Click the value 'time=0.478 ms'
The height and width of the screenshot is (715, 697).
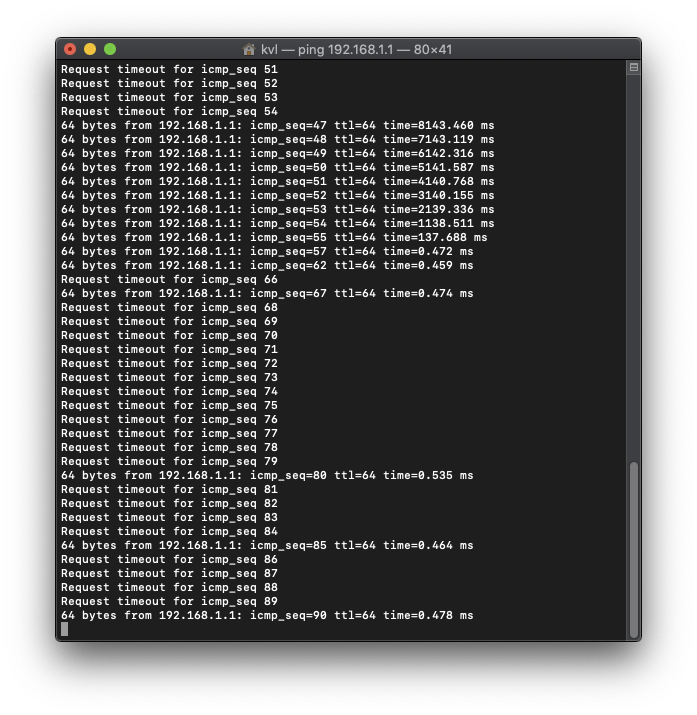coord(428,616)
